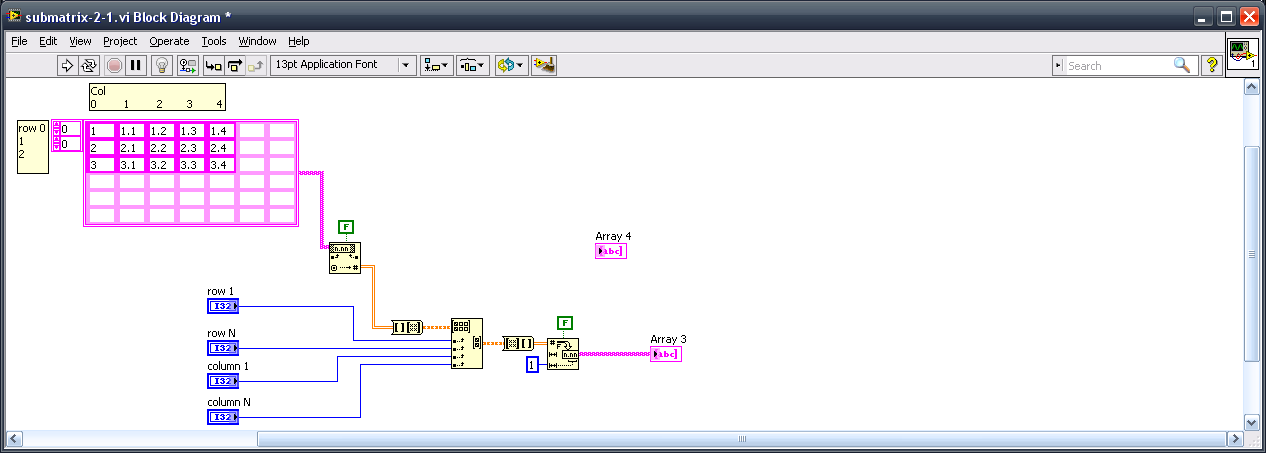Click the Array 4 label text

coord(613,237)
